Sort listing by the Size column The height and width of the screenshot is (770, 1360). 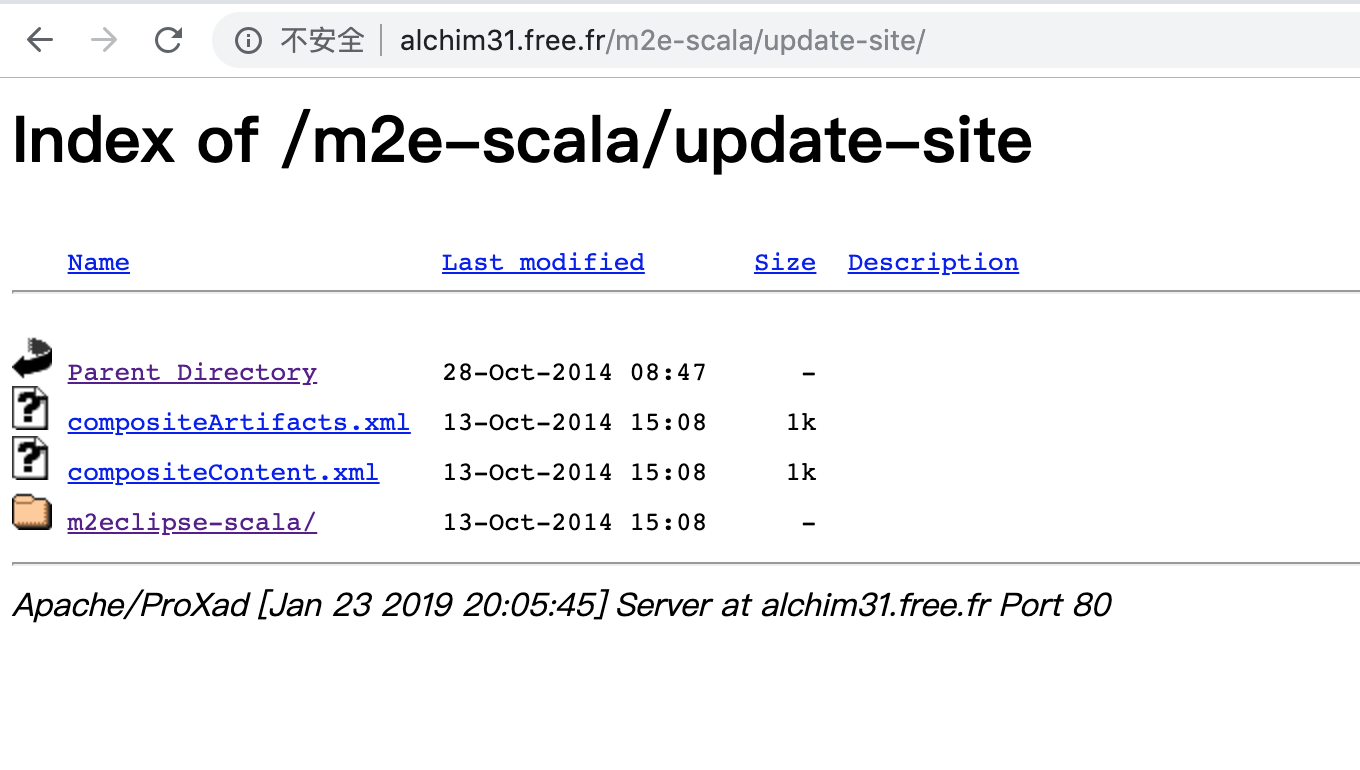coord(784,262)
